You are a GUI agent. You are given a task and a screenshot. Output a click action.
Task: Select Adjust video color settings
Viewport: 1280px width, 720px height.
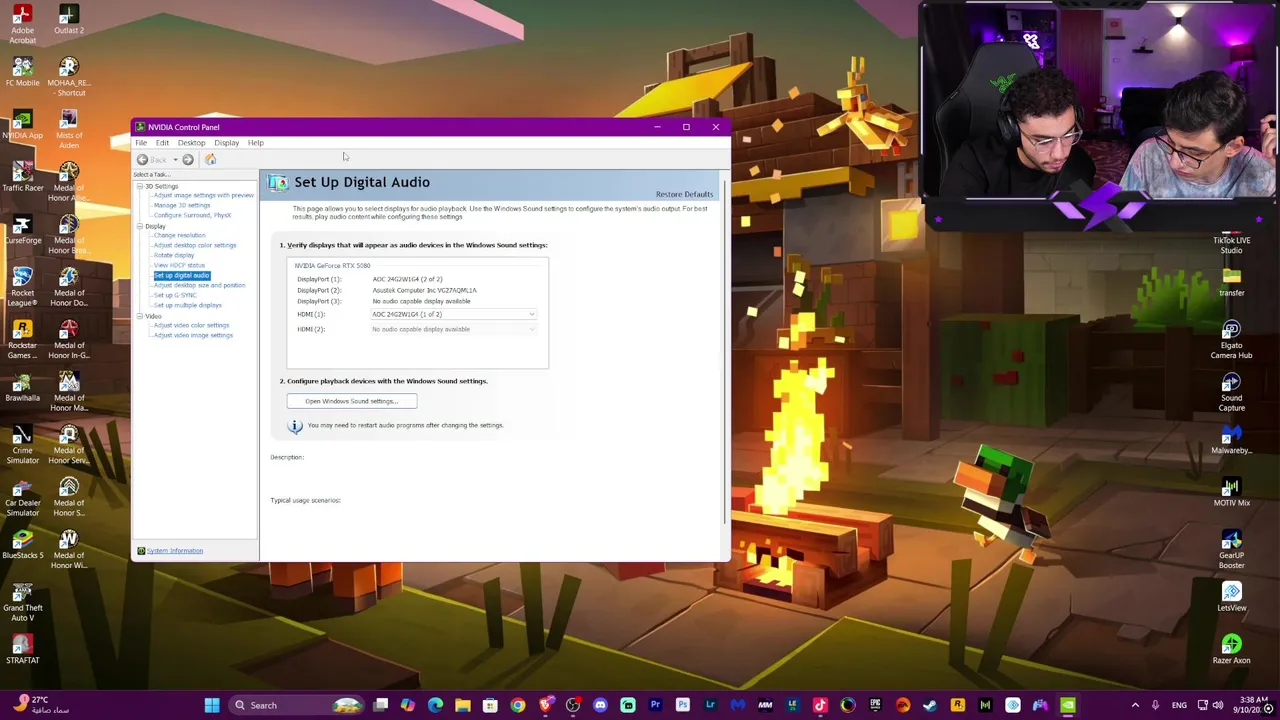[x=191, y=325]
